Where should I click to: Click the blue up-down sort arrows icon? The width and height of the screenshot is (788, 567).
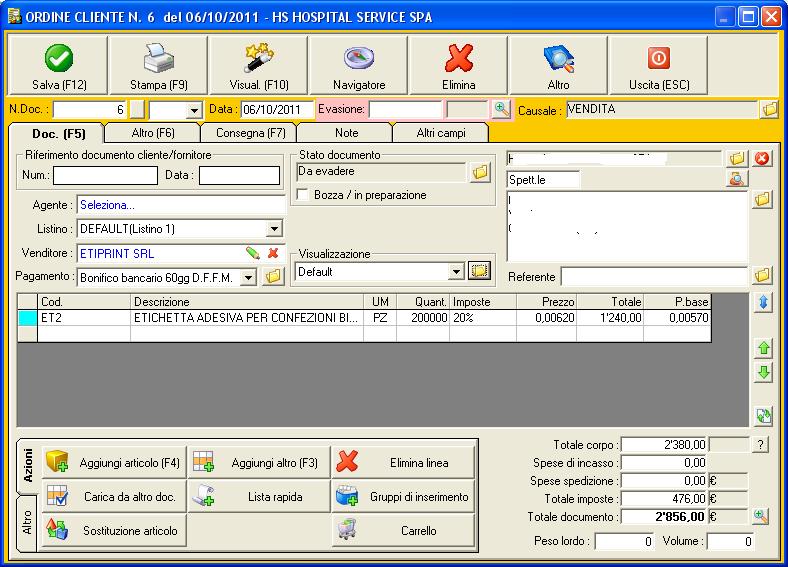[763, 302]
